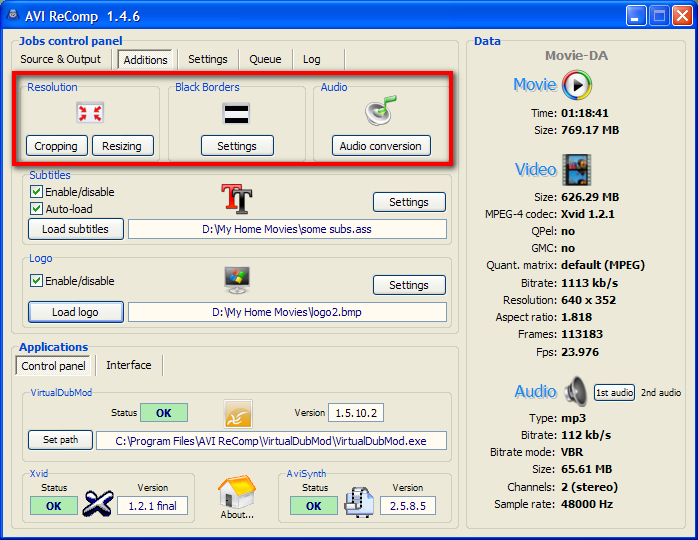Click the VirtualDubMod application icon
Viewport: 698px width, 540px height.
(x=238, y=413)
